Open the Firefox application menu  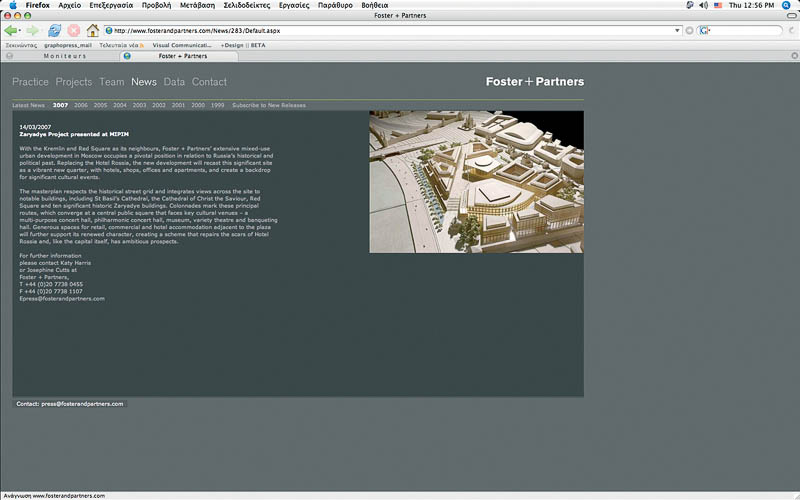pyautogui.click(x=38, y=5)
